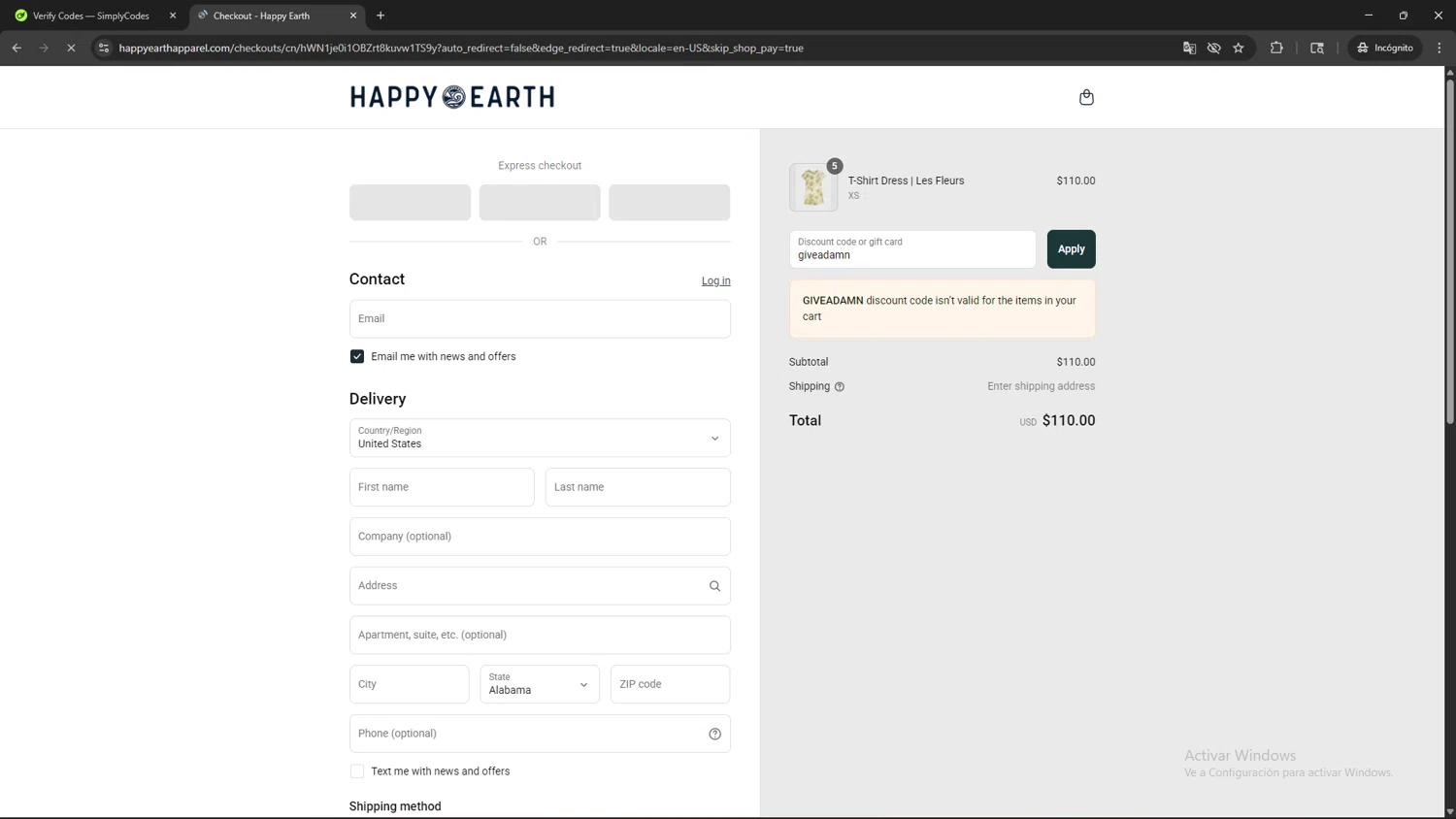Focus the Email input field
Screen dimensions: 1456x819
pyautogui.click(x=540, y=319)
